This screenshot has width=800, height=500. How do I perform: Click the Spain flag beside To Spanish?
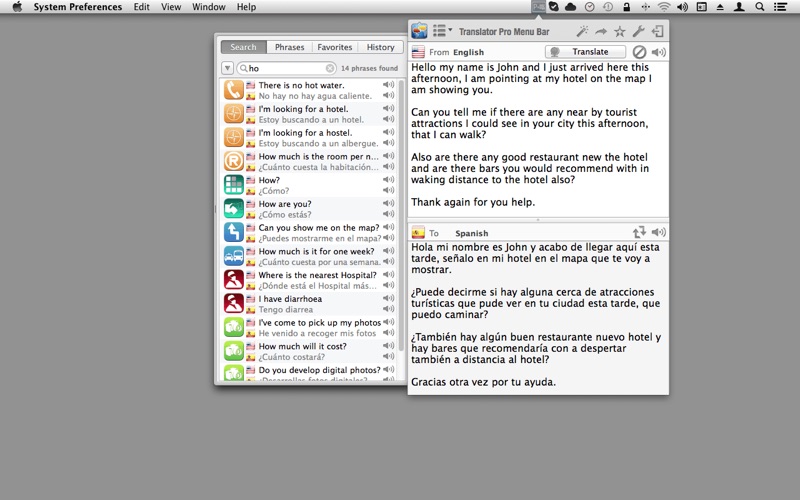[418, 233]
